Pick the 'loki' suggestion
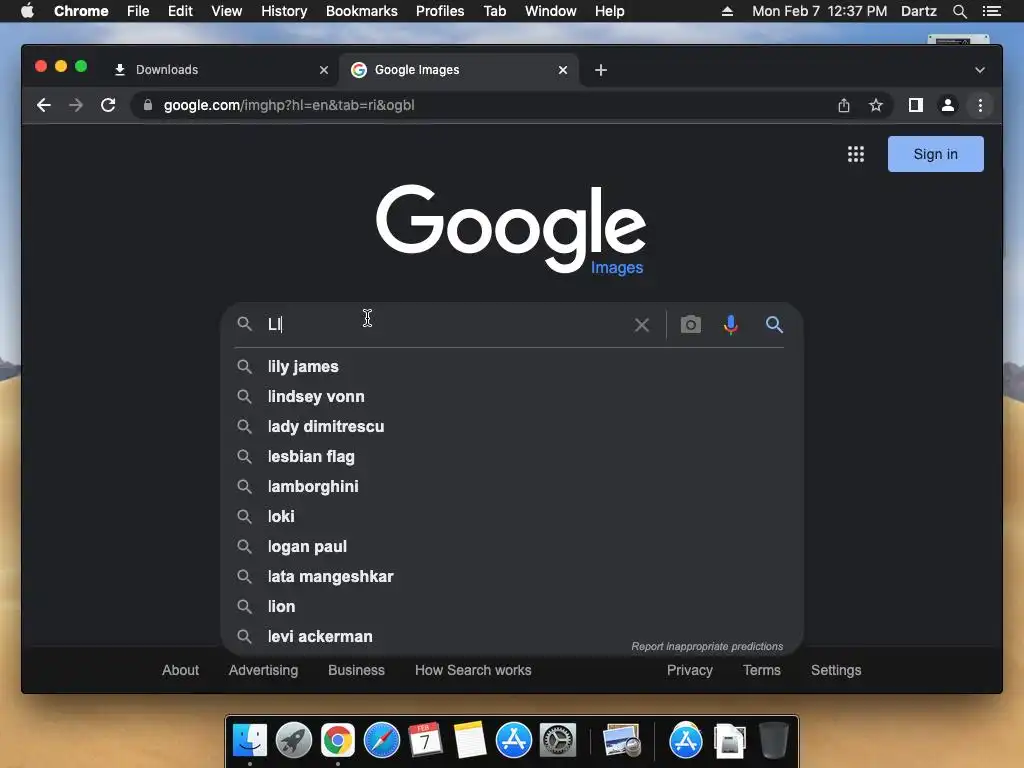 coord(511,517)
